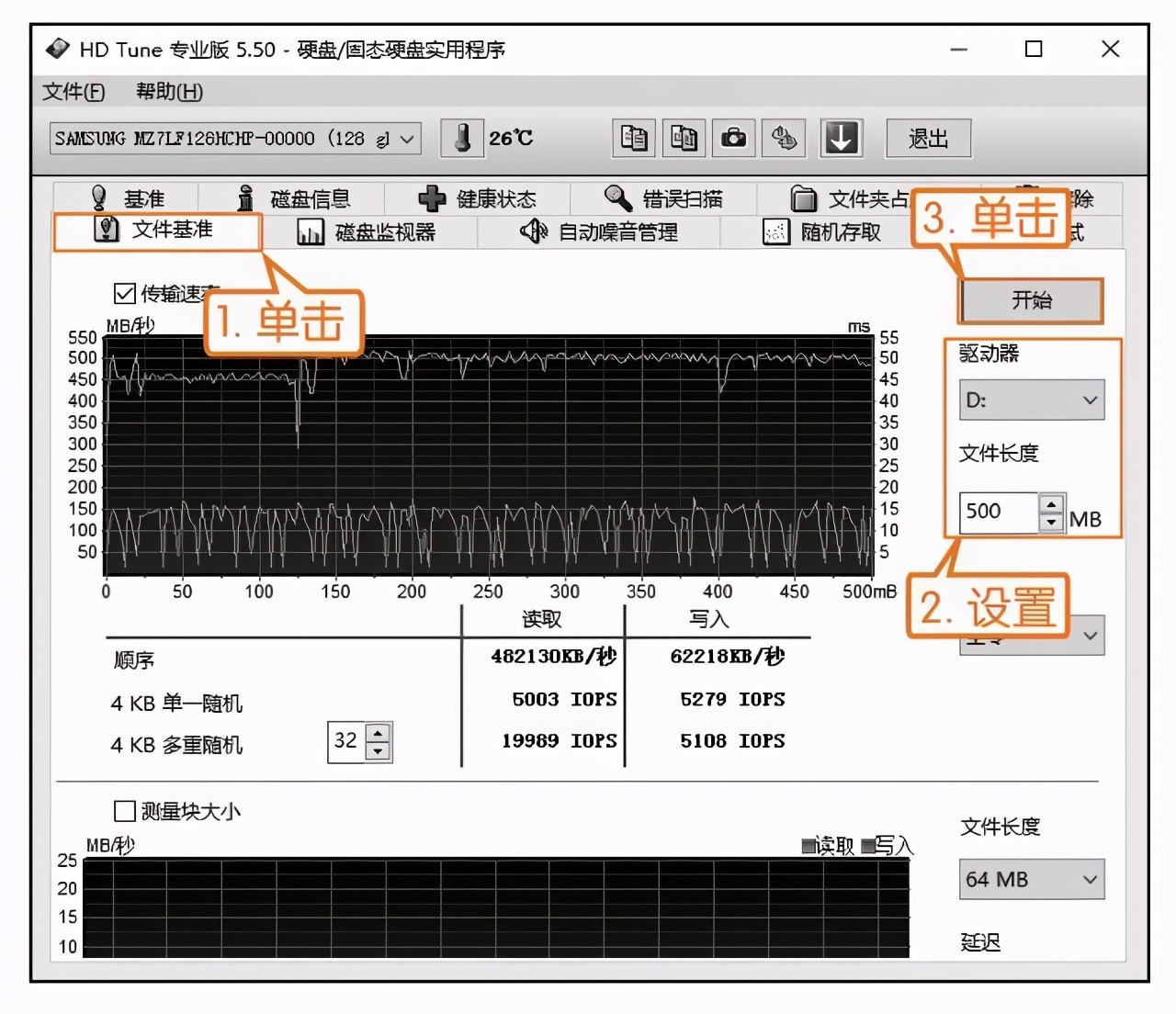Click the 5108 IOPS write value
1176x1014 pixels.
(x=732, y=740)
